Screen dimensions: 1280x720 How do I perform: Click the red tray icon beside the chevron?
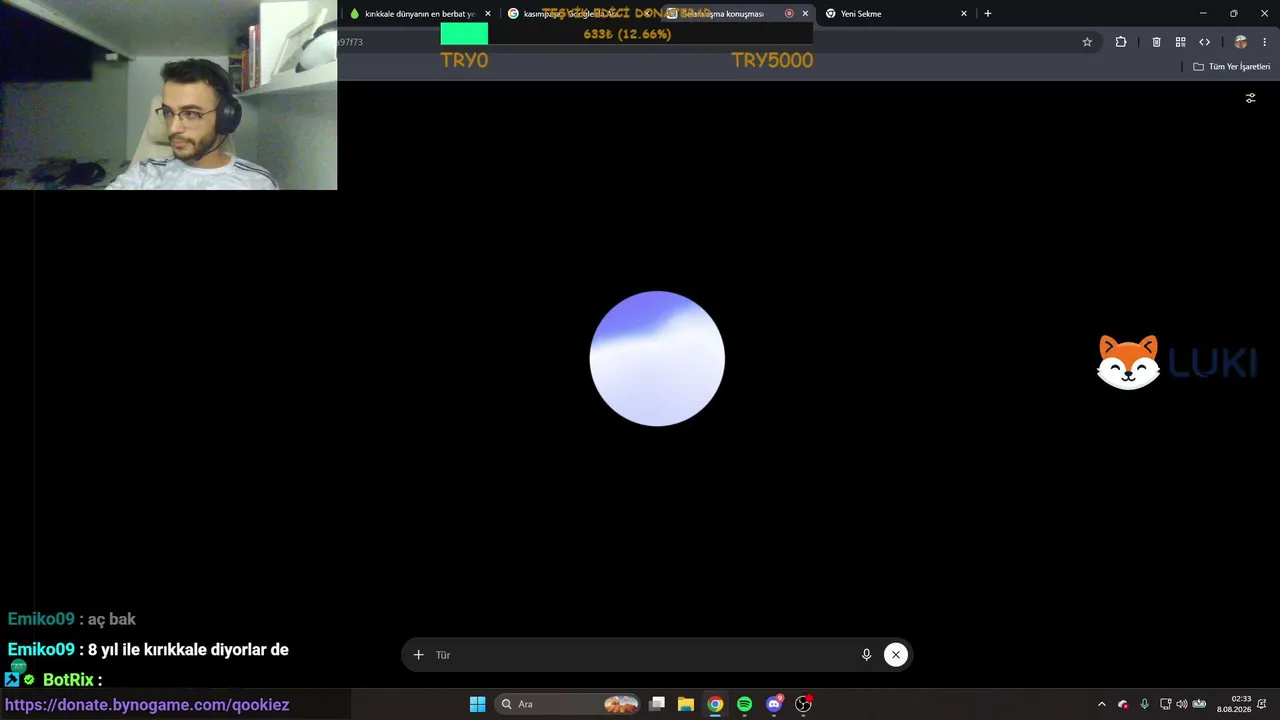(x=1123, y=704)
